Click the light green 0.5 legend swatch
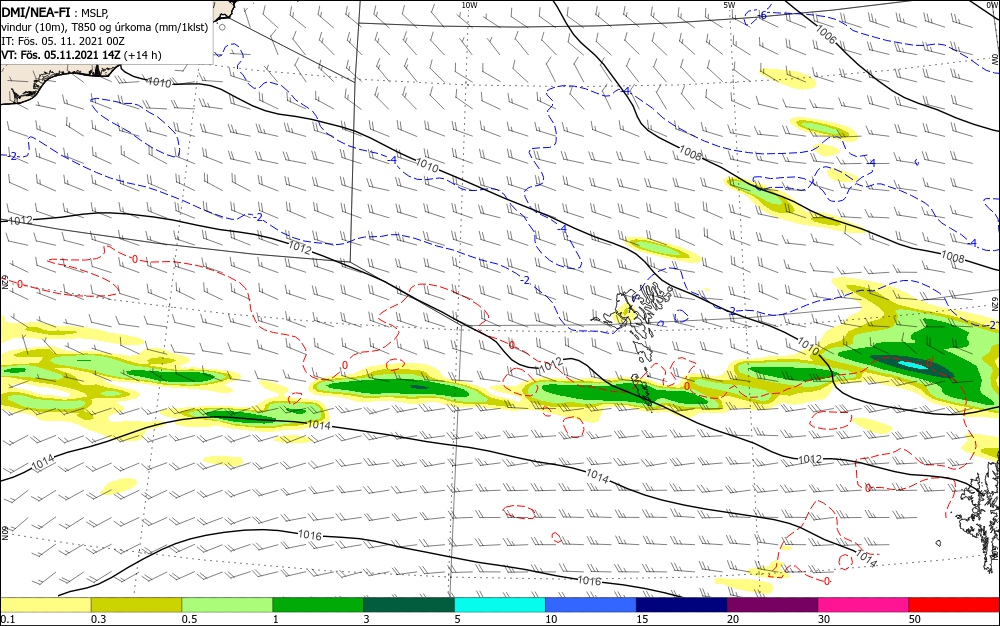1000x626 pixels. pyautogui.click(x=227, y=605)
